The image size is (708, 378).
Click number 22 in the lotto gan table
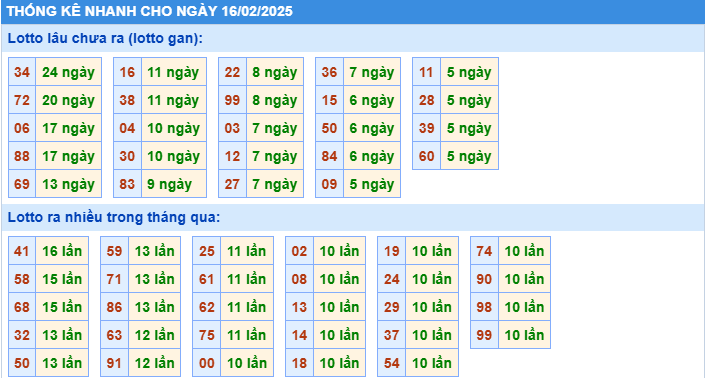[232, 72]
